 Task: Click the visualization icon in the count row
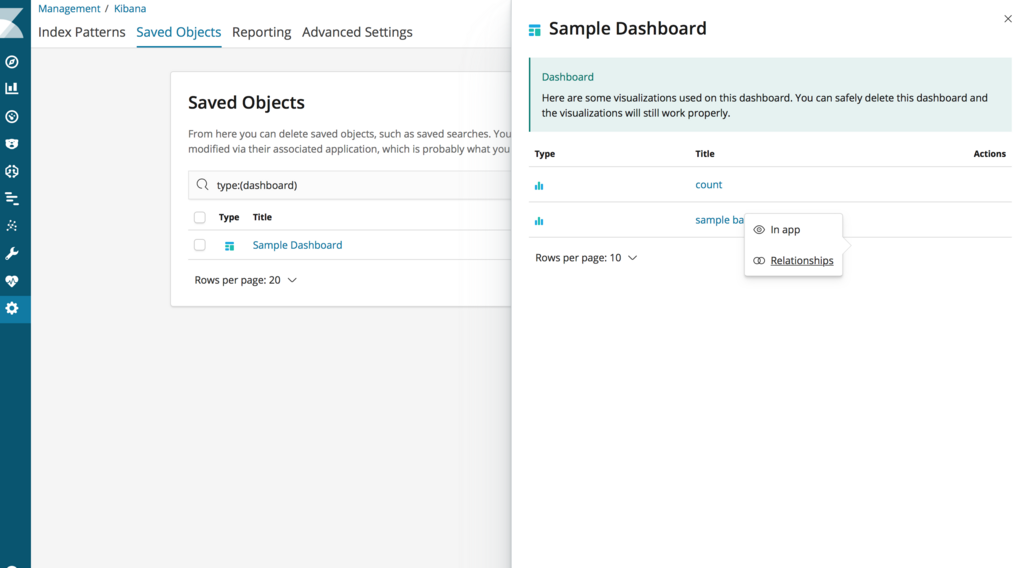pos(539,185)
